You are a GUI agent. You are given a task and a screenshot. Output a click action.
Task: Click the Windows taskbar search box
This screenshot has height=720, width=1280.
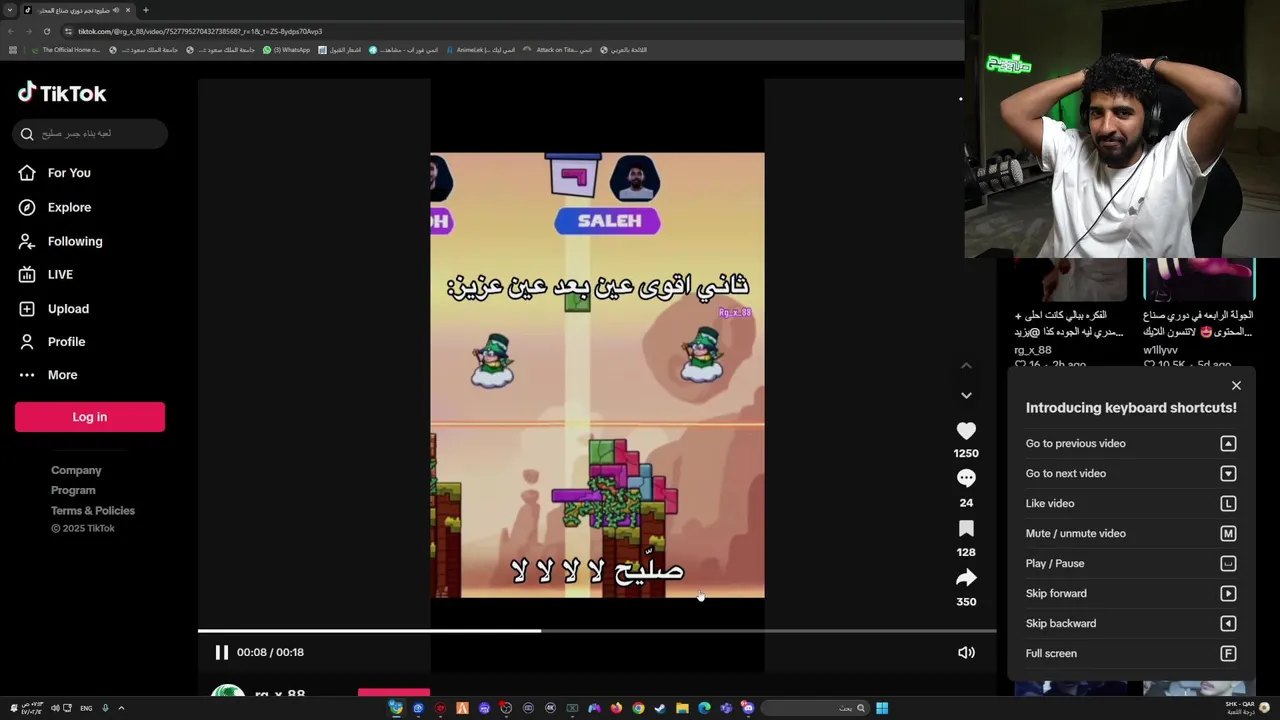tap(815, 708)
